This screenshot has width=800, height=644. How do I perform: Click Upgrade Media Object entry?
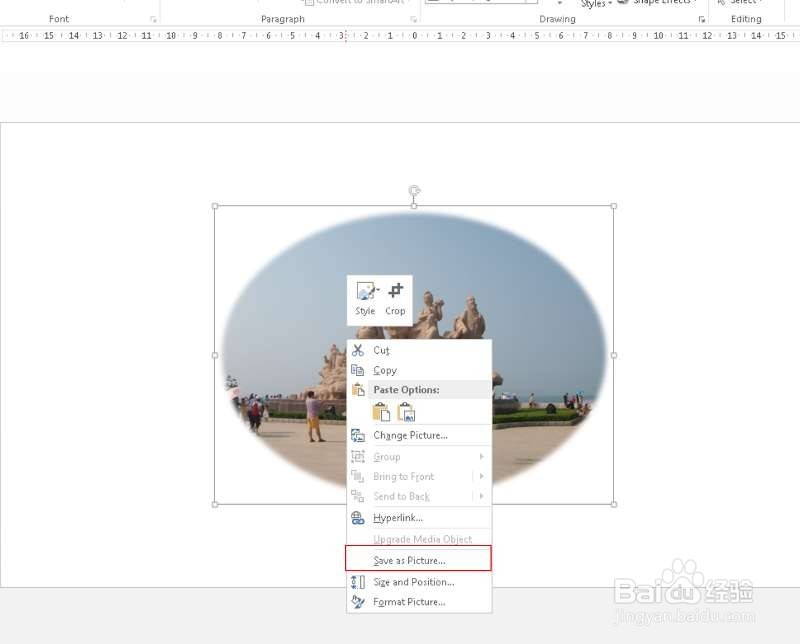(x=419, y=539)
